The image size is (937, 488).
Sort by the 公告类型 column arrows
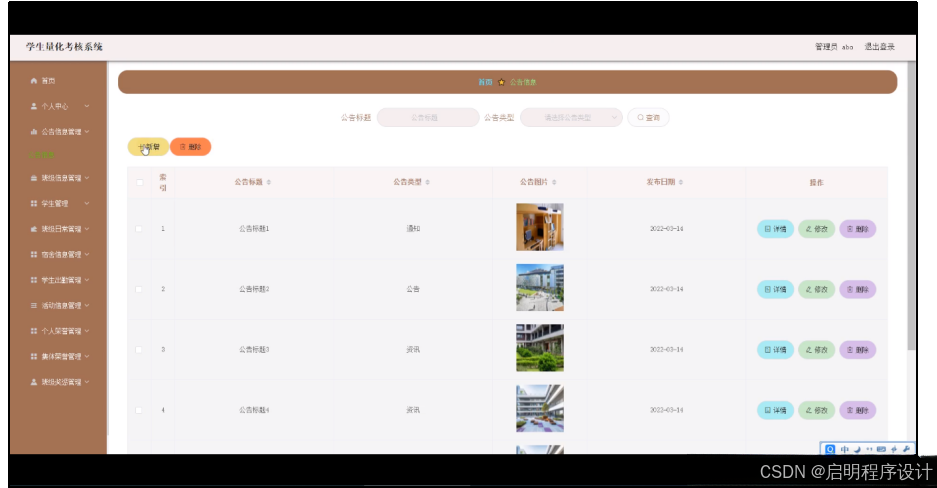tap(428, 182)
